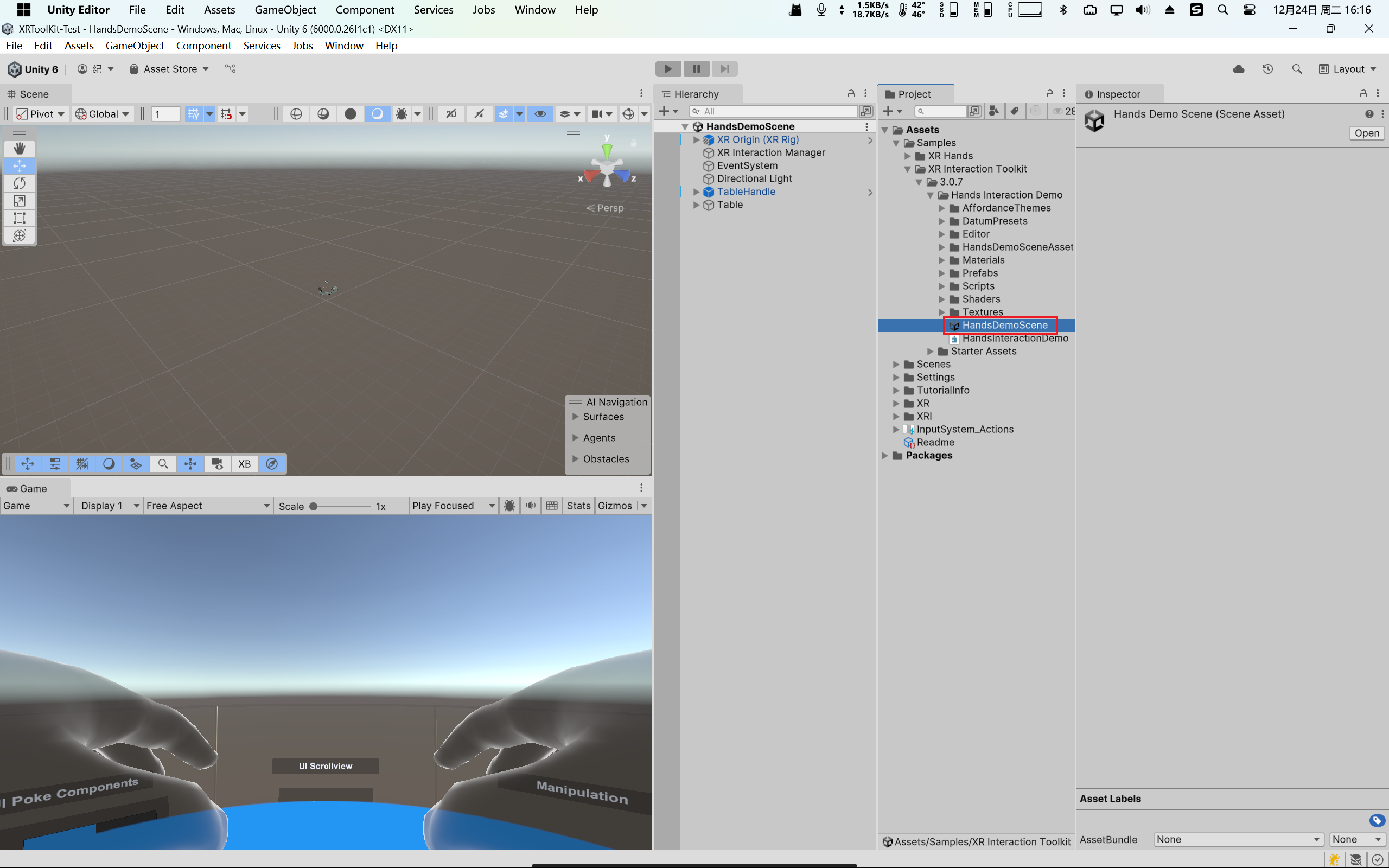Screen dimensions: 1389x868
Task: Toggle scene effects (skybox/fx) button
Action: 504,114
